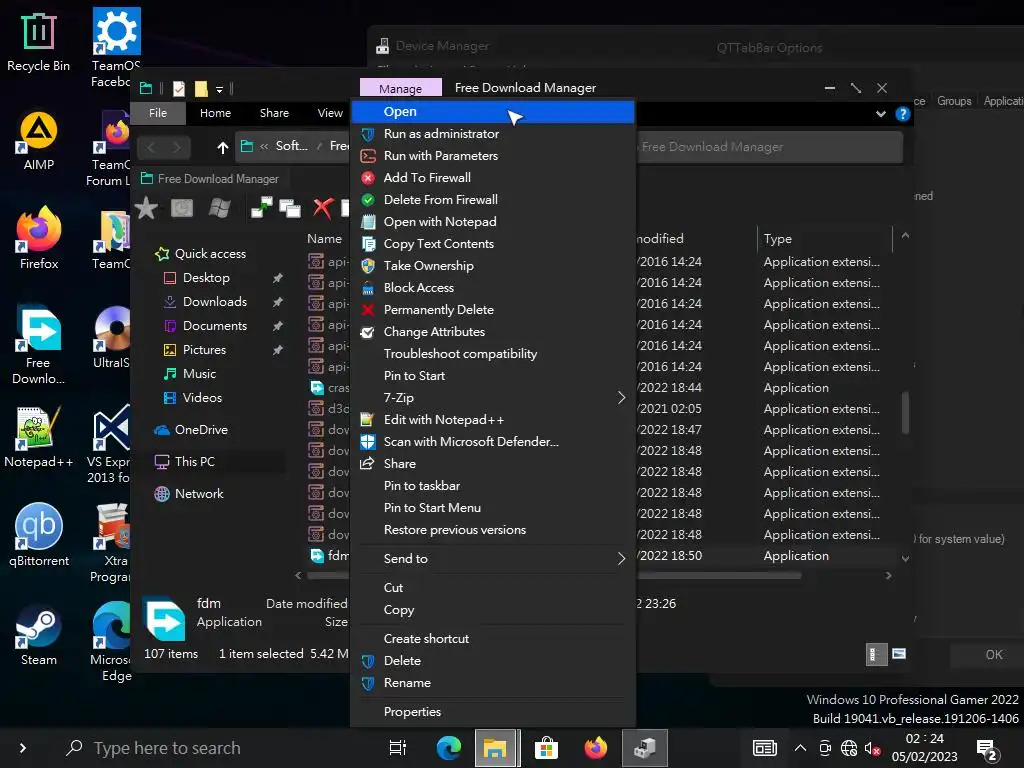Switch to the View ribbon tab
The height and width of the screenshot is (768, 1024).
click(330, 114)
